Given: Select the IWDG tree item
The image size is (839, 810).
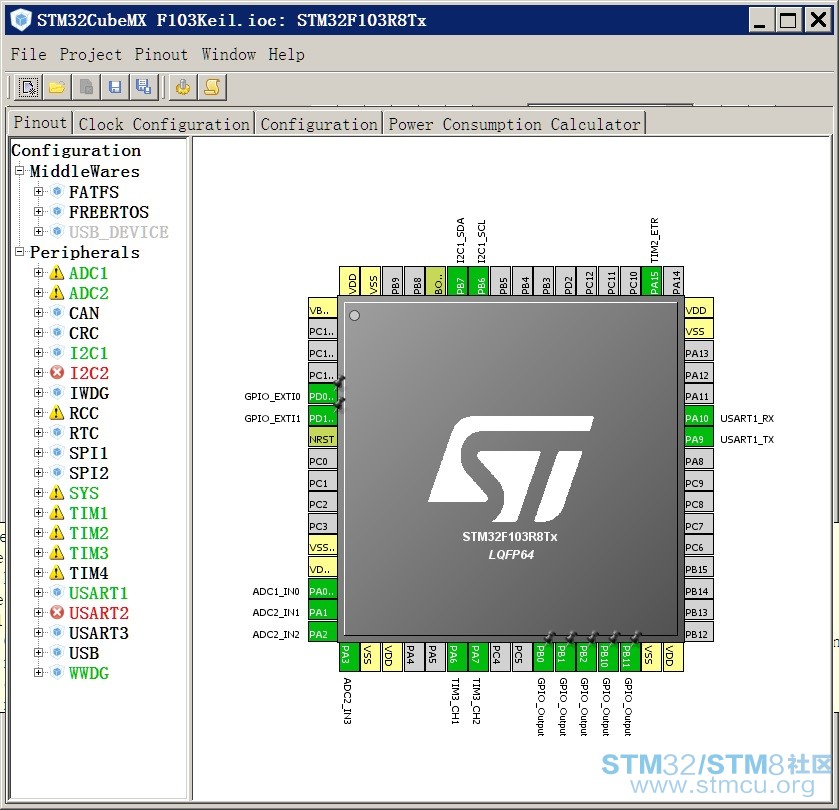Looking at the screenshot, I should click(89, 393).
